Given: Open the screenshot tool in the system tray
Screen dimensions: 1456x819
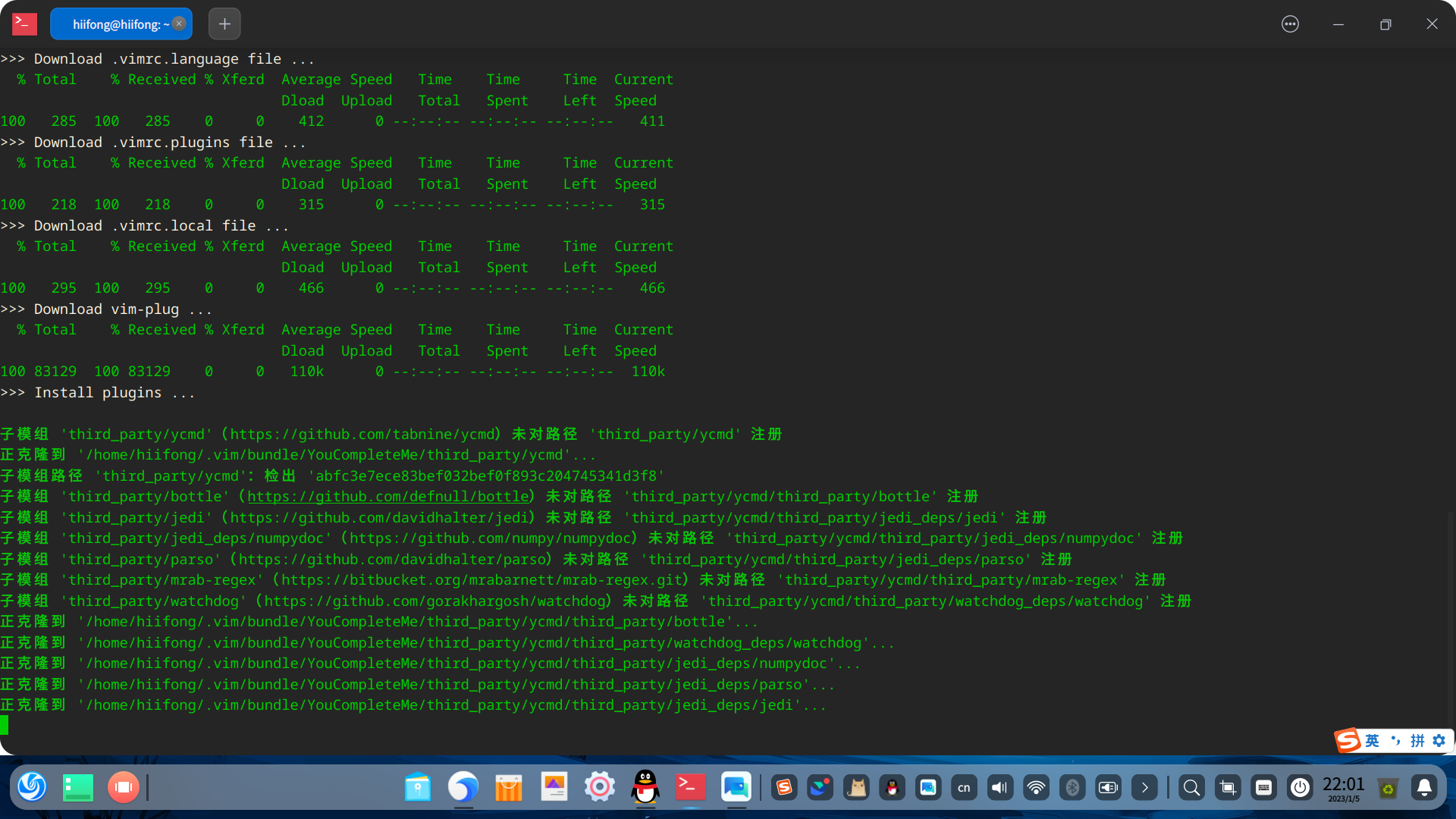Looking at the screenshot, I should [x=1228, y=787].
